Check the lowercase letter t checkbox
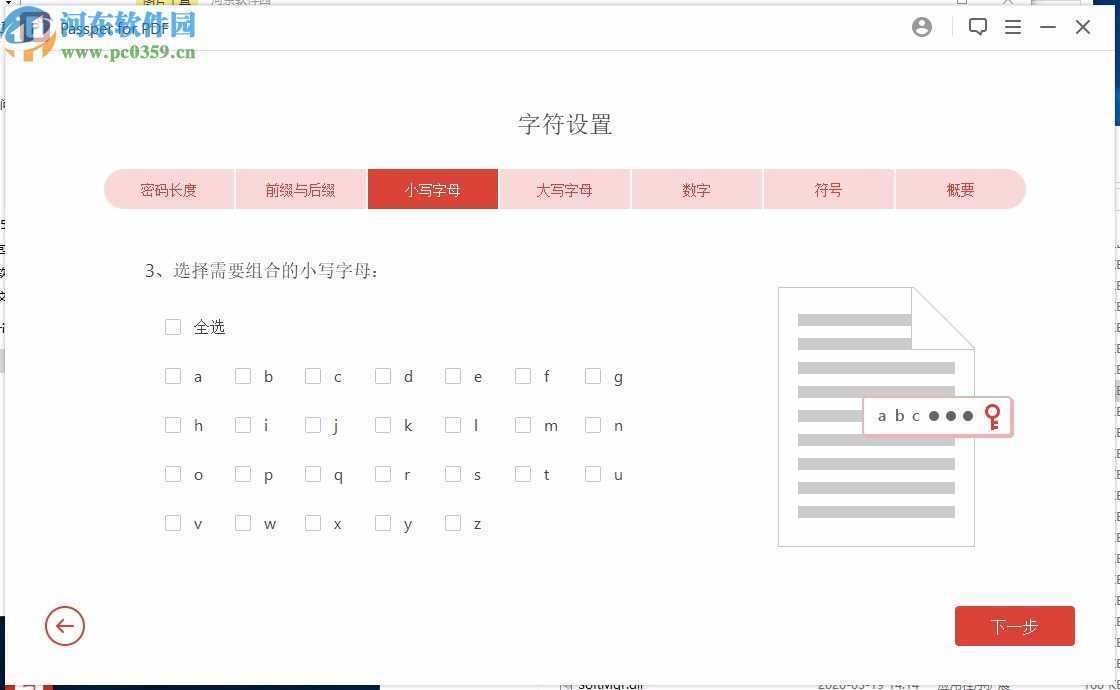This screenshot has height=690, width=1120. tap(523, 474)
